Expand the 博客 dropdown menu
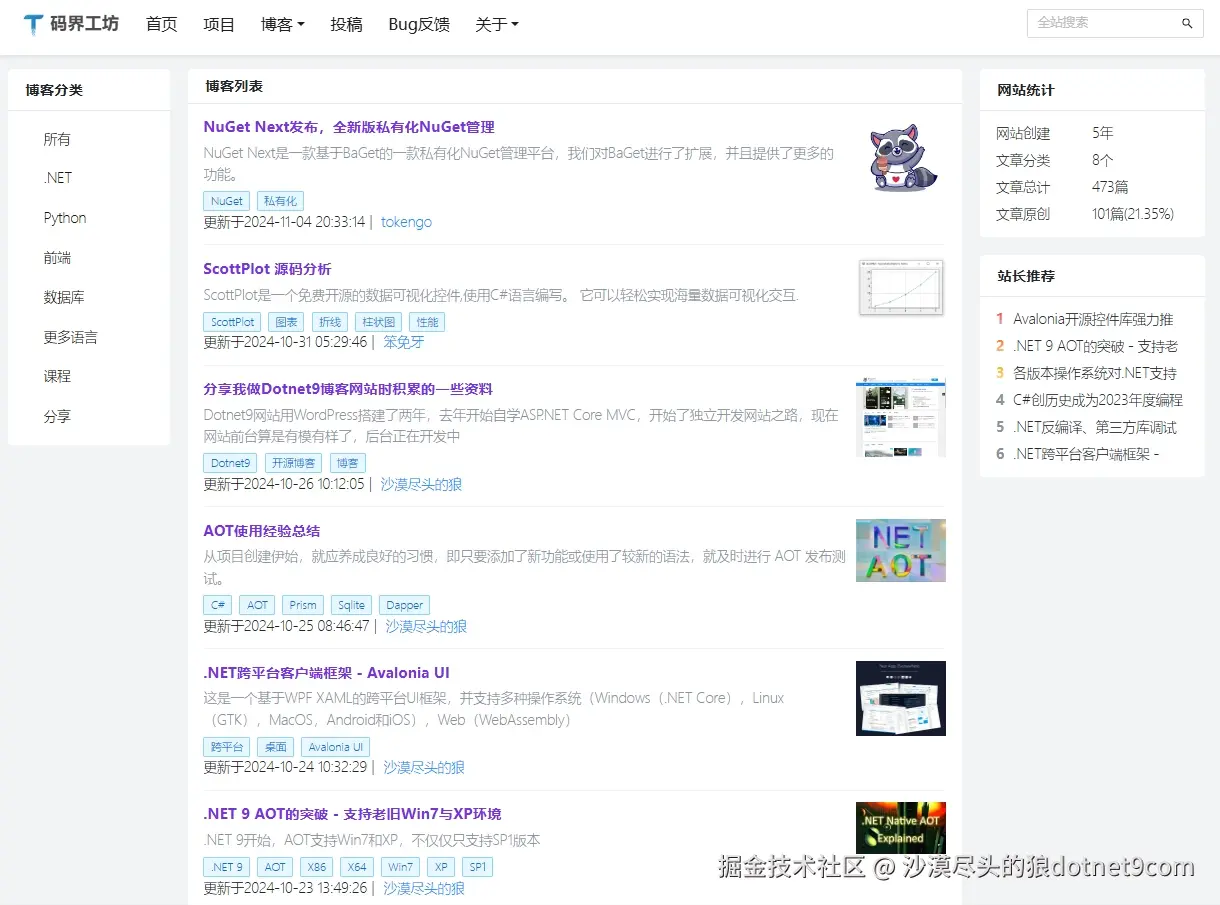Image resolution: width=1220 pixels, height=905 pixels. click(283, 24)
